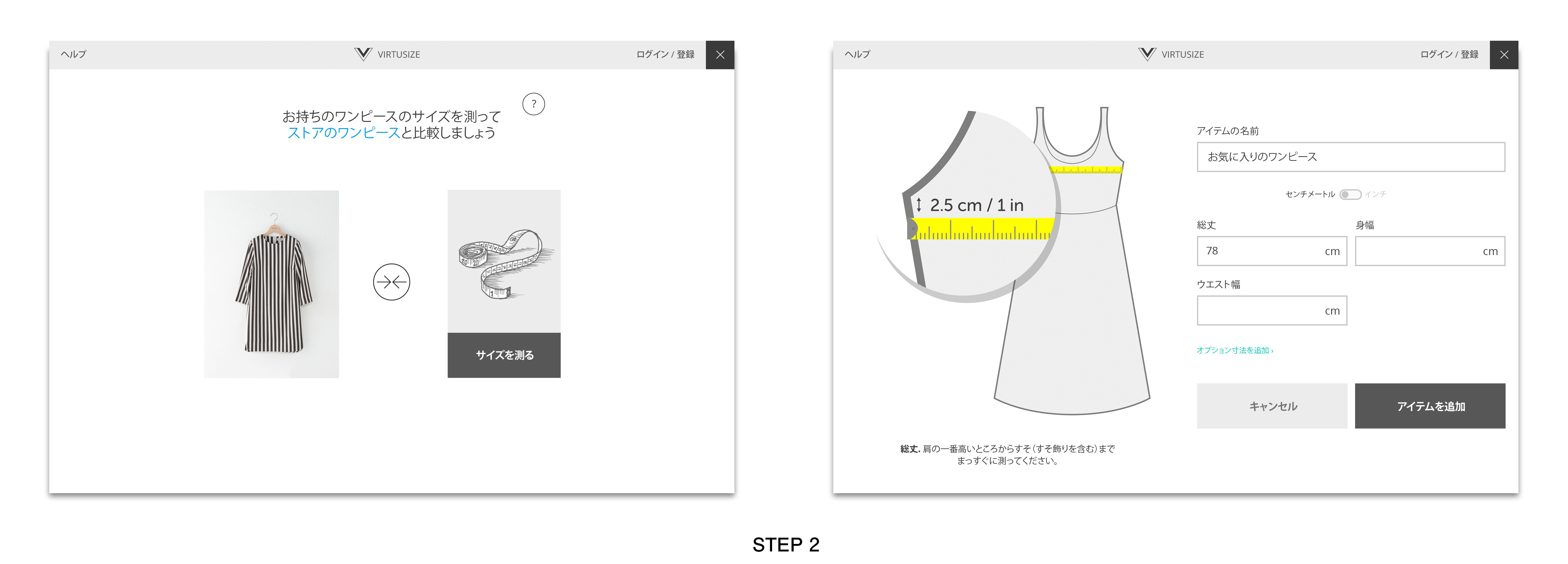Image resolution: width=1568 pixels, height=564 pixels.
Task: Click the ストアのワンピース link
Action: click(x=343, y=133)
